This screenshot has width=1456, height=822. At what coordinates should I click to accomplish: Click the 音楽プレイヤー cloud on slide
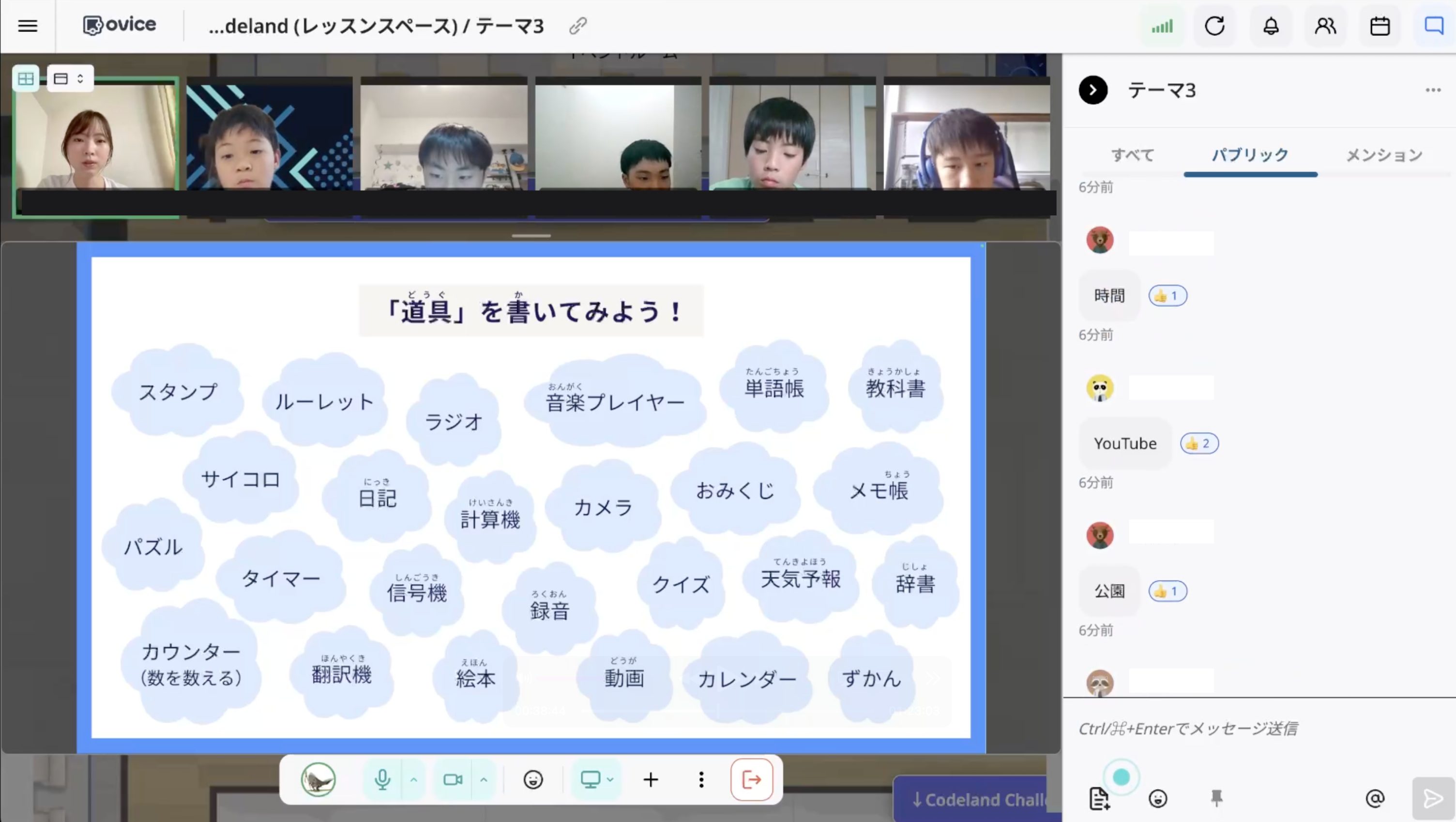pyautogui.click(x=615, y=402)
